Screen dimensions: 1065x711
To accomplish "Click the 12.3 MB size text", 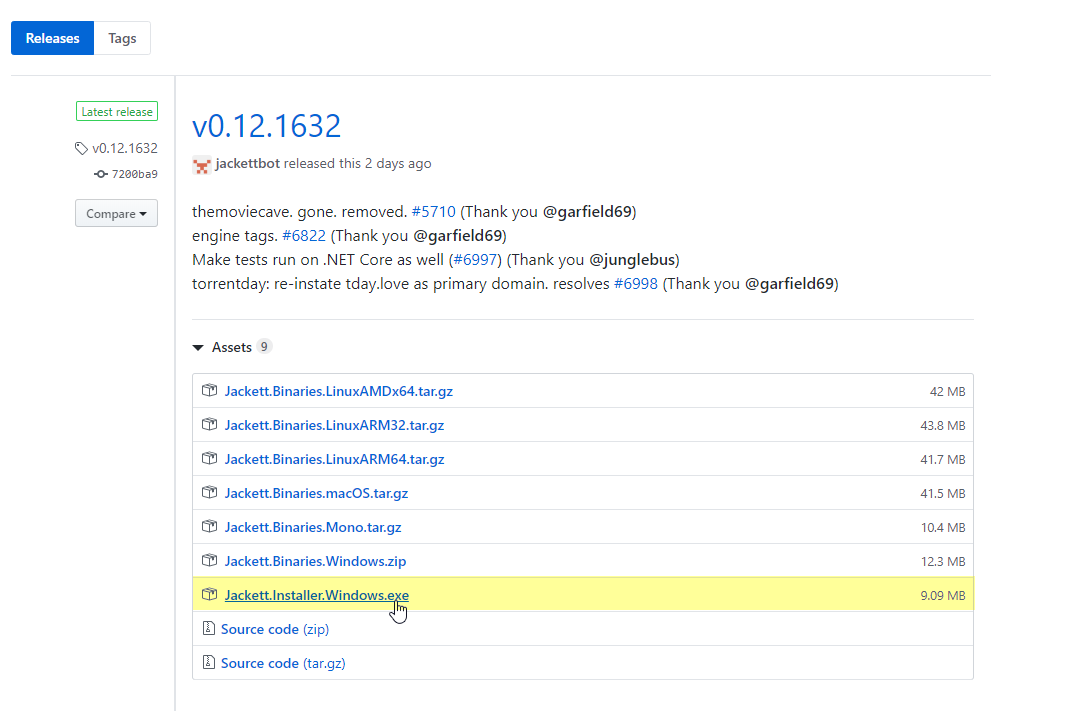I will 943,562.
